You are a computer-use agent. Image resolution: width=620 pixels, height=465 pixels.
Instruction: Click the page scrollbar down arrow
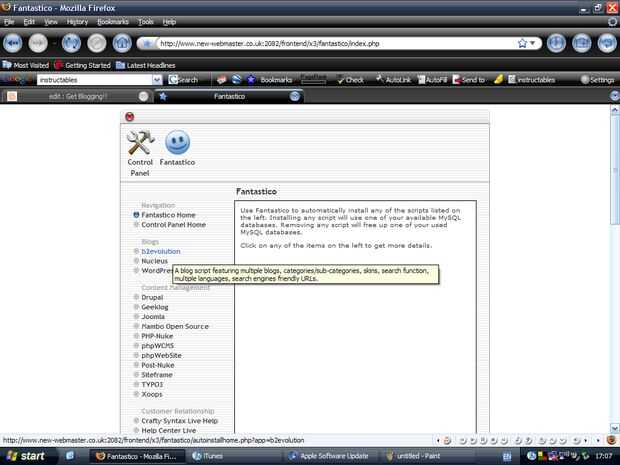click(615, 428)
